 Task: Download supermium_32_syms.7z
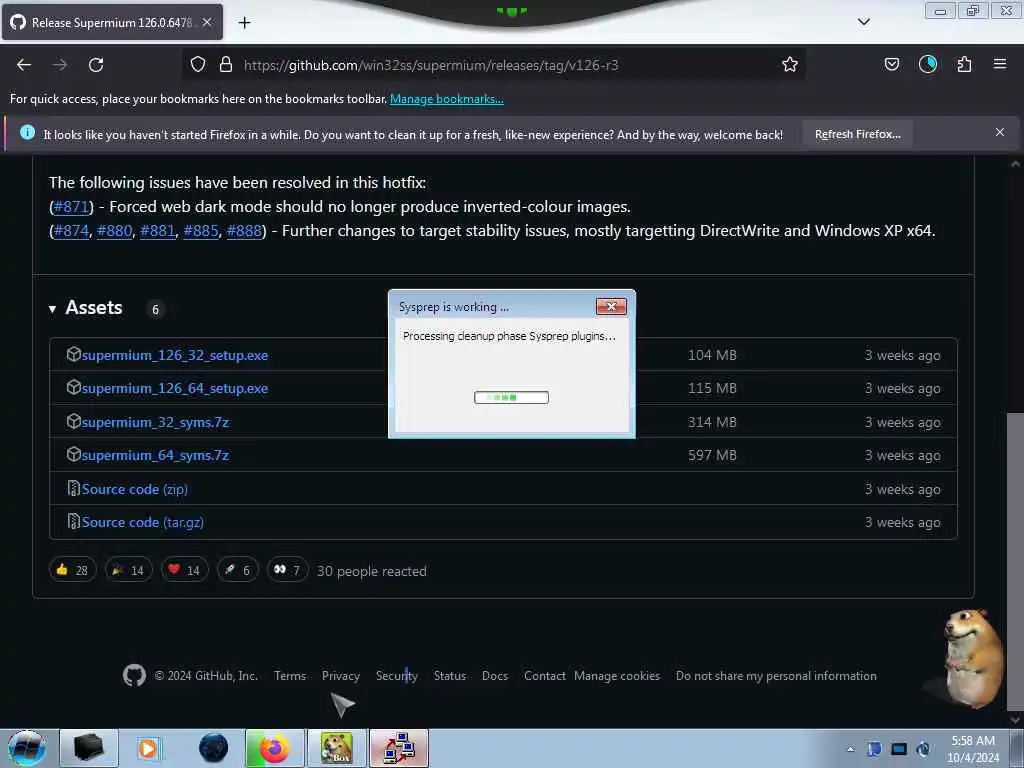155,423
